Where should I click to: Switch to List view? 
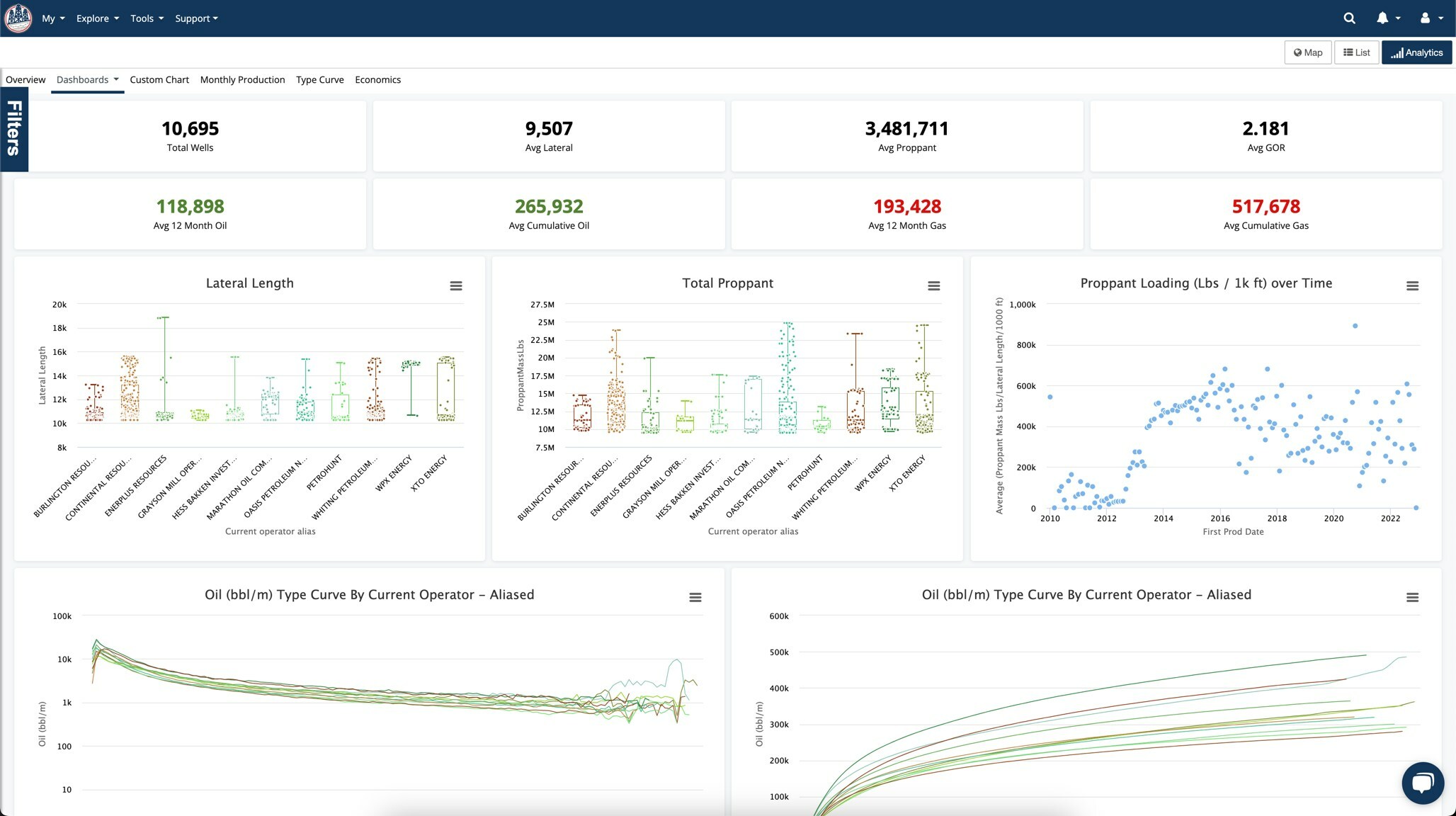(1356, 52)
